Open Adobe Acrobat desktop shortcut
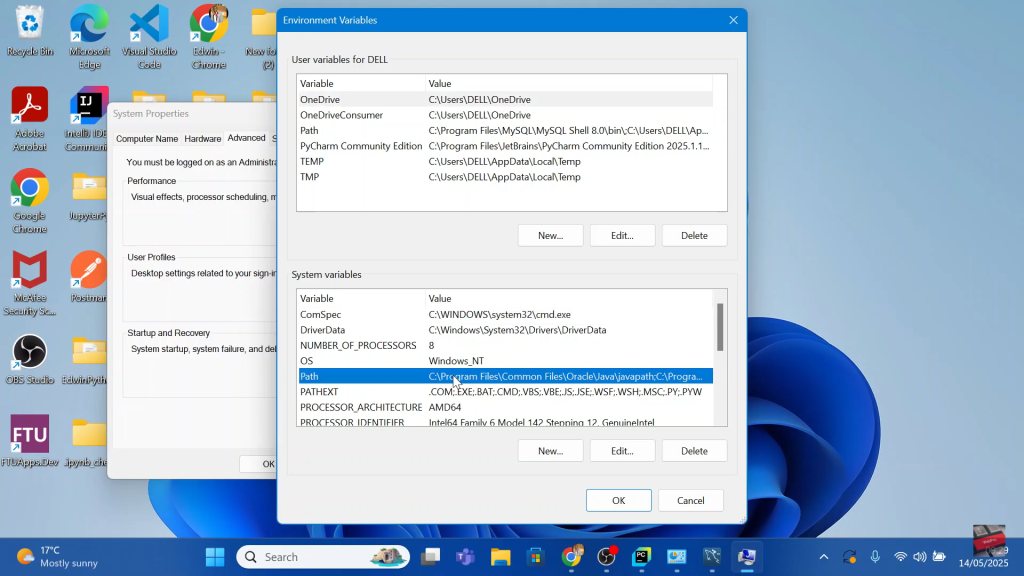1024x576 pixels. (29, 119)
